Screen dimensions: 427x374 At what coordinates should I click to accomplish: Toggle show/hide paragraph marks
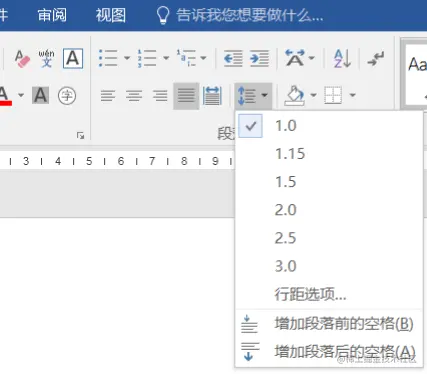pyautogui.click(x=376, y=59)
